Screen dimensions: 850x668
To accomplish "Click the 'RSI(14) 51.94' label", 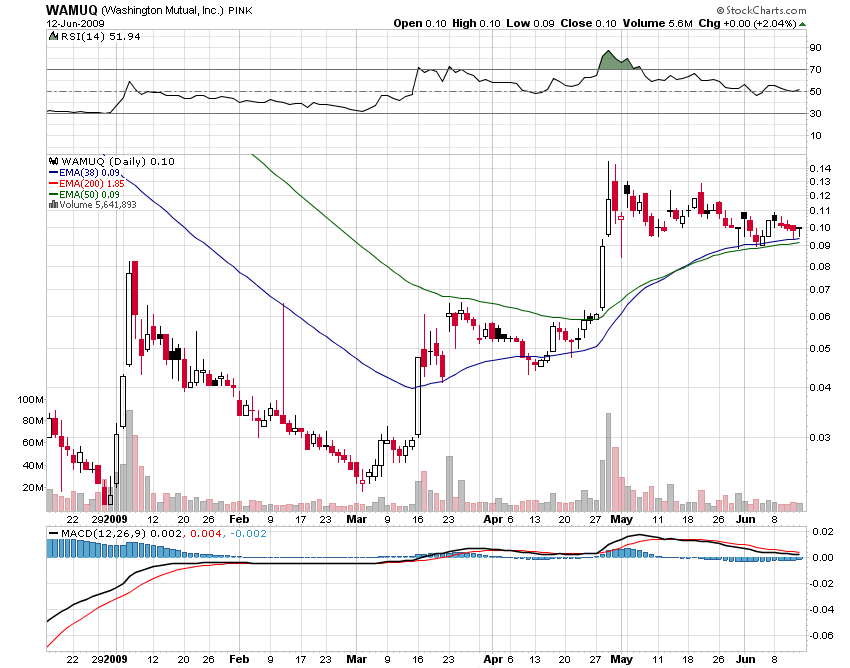I will tap(100, 36).
